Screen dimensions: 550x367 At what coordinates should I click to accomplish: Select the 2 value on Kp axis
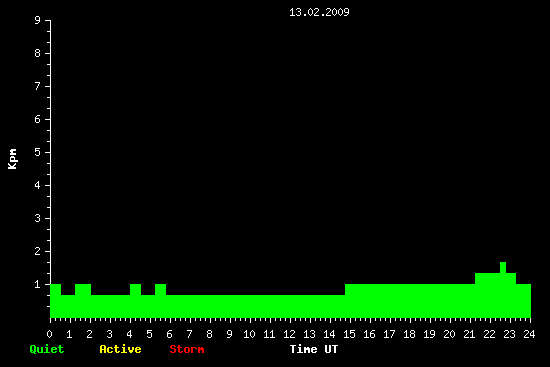click(38, 251)
